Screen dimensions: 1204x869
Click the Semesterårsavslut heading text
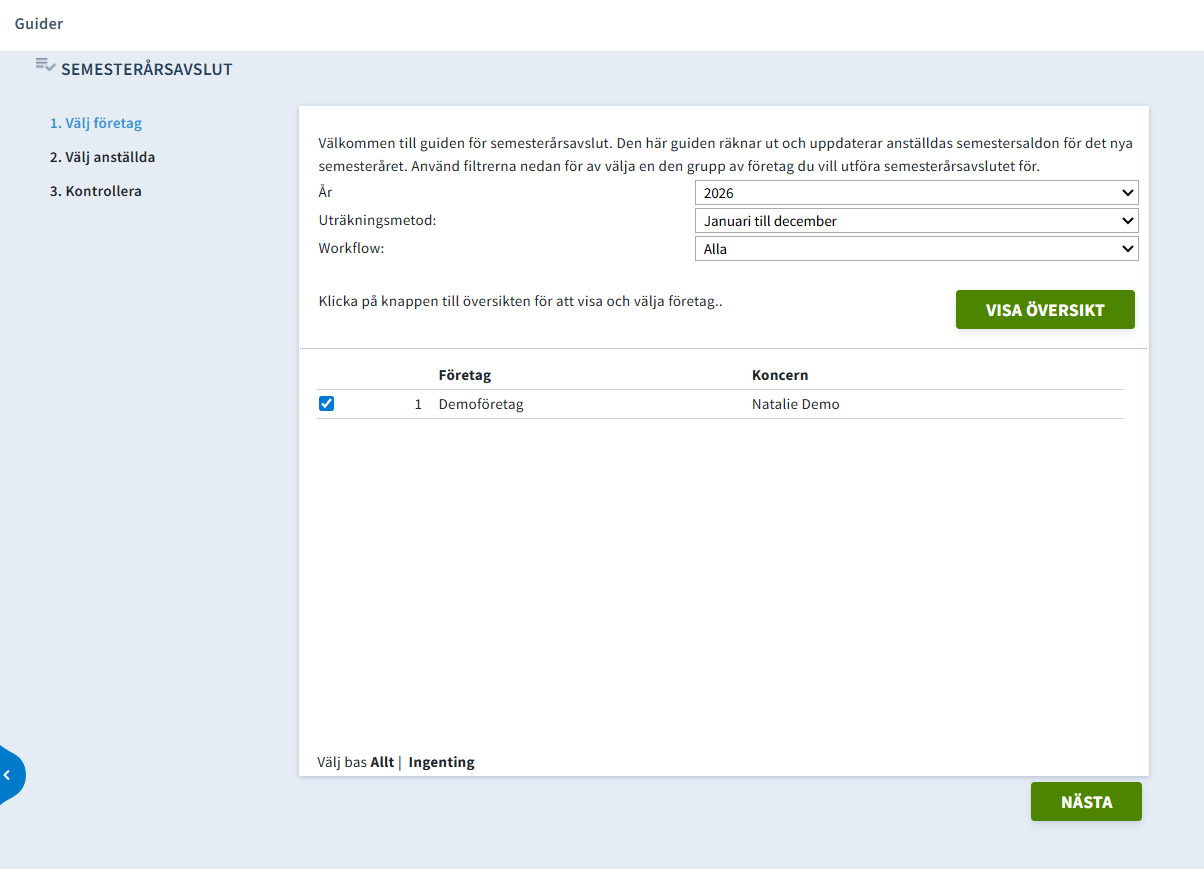(x=147, y=70)
